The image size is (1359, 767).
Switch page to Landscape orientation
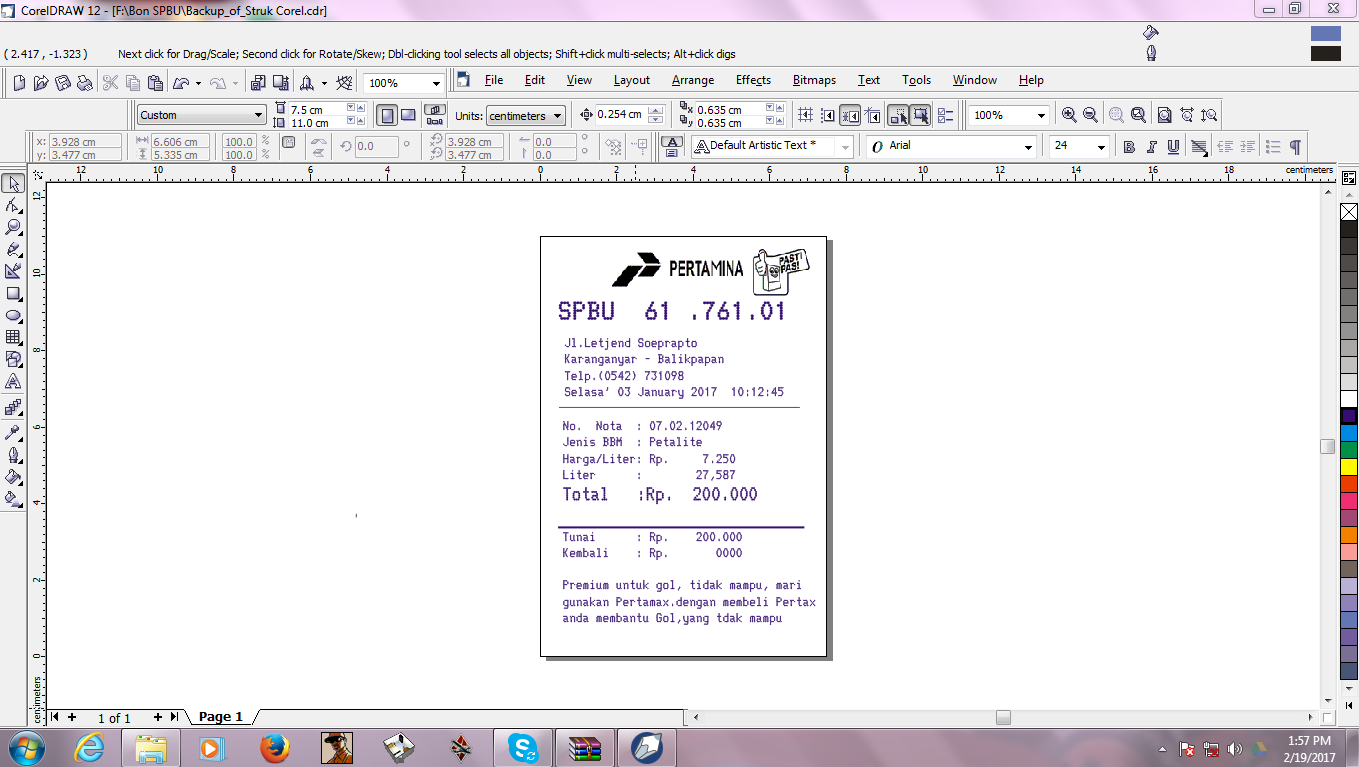[408, 115]
